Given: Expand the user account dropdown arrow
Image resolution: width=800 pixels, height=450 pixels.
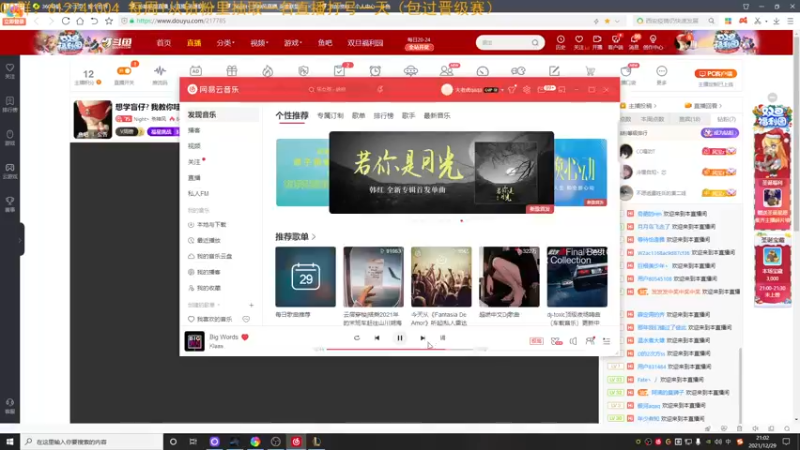Looking at the screenshot, I should click(x=502, y=90).
